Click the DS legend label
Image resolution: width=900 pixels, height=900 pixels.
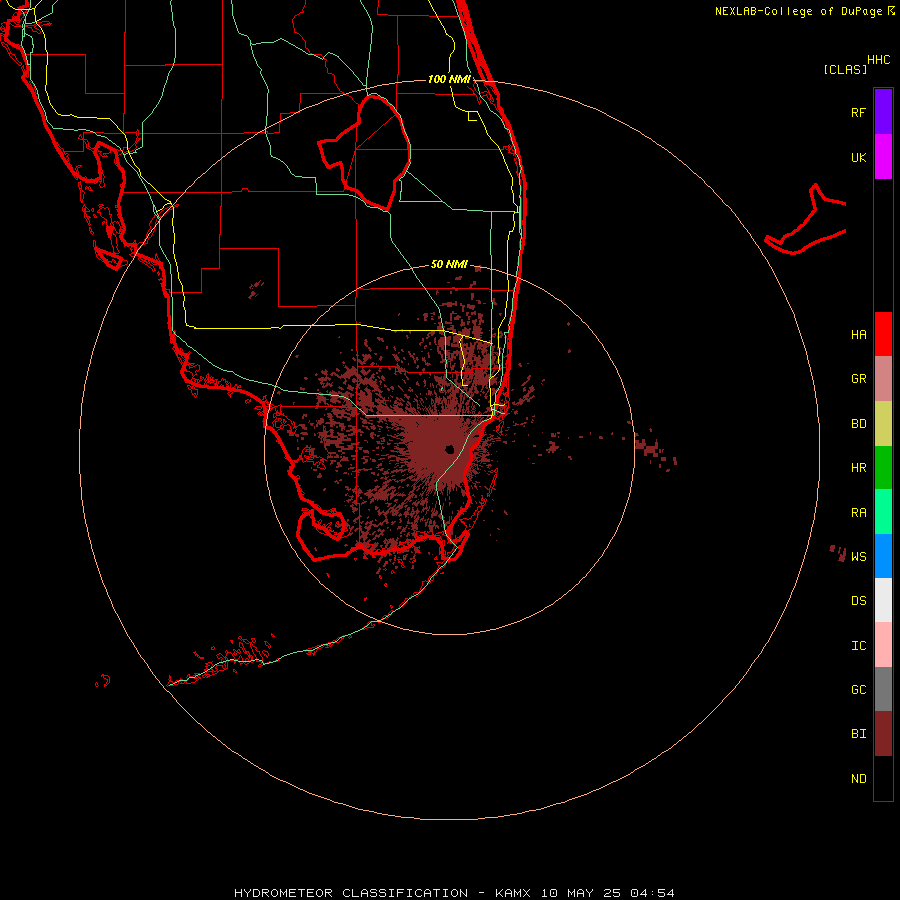(x=858, y=600)
